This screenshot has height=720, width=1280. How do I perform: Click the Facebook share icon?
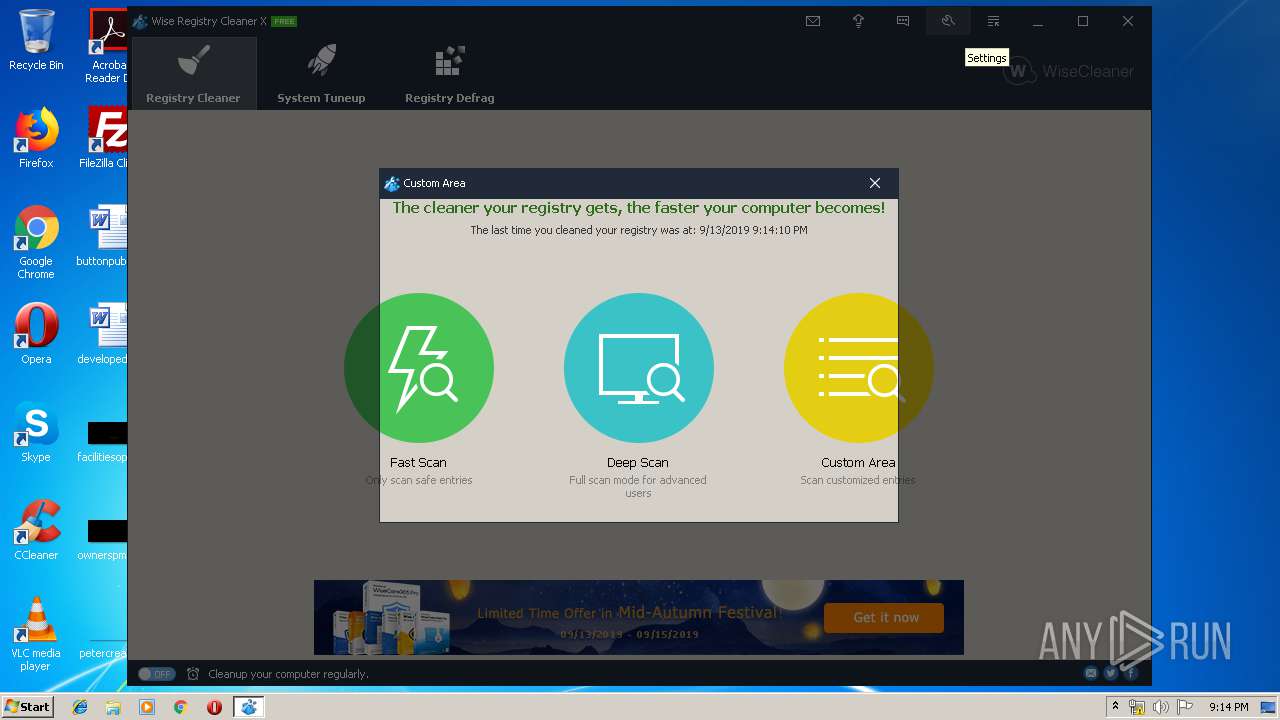tap(1131, 674)
